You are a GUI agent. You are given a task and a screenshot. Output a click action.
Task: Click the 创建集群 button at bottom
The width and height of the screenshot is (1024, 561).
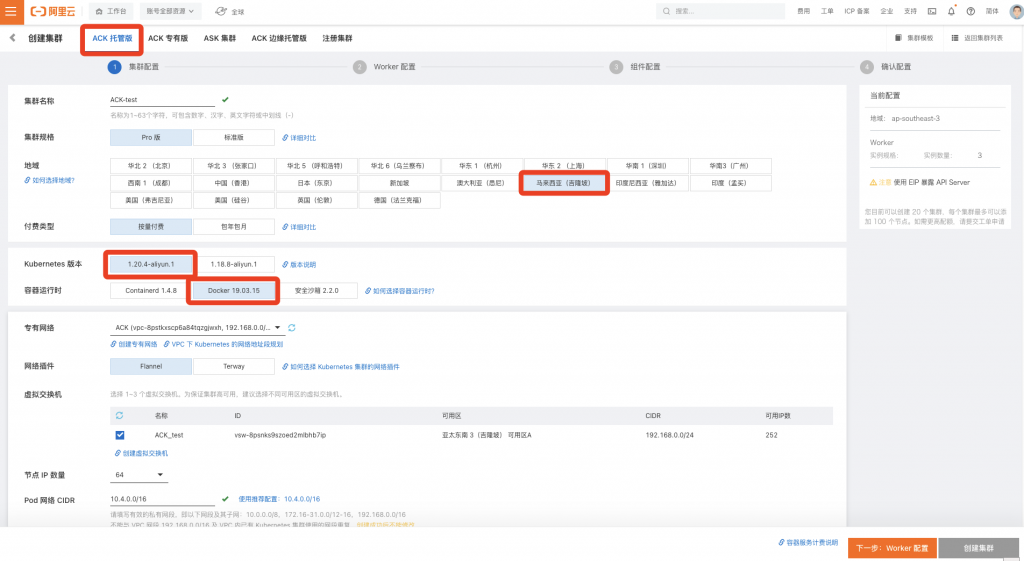click(978, 548)
